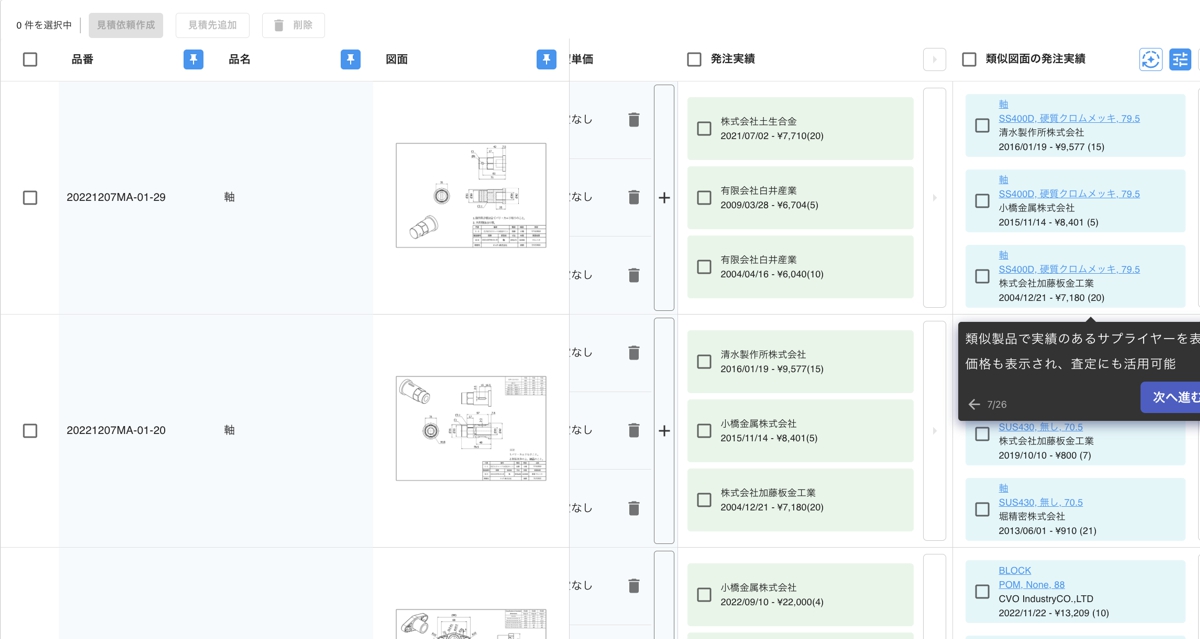Pin the 品名 column header
This screenshot has width=1200, height=639.
click(350, 59)
